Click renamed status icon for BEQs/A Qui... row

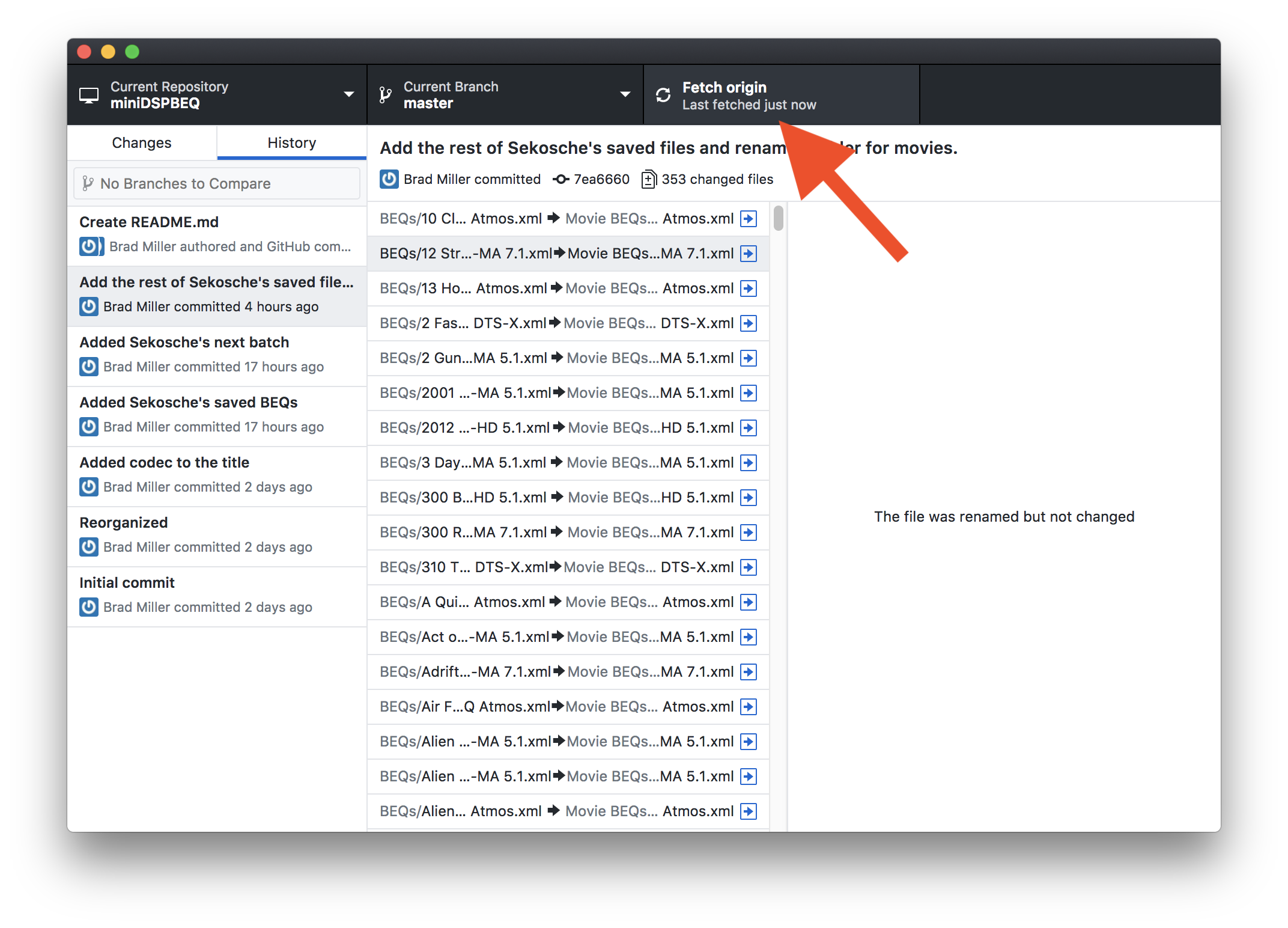click(749, 602)
